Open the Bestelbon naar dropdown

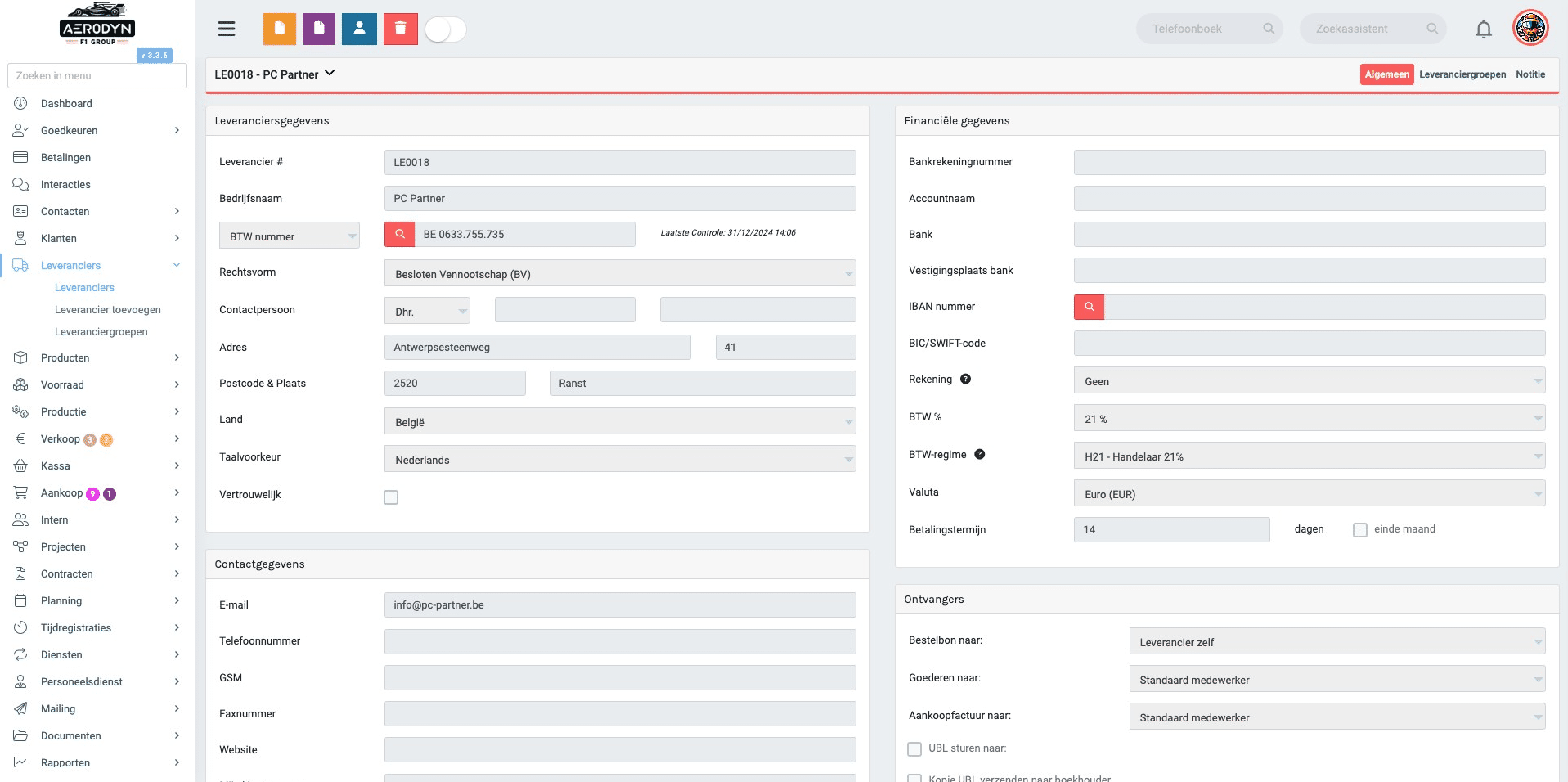point(1337,641)
